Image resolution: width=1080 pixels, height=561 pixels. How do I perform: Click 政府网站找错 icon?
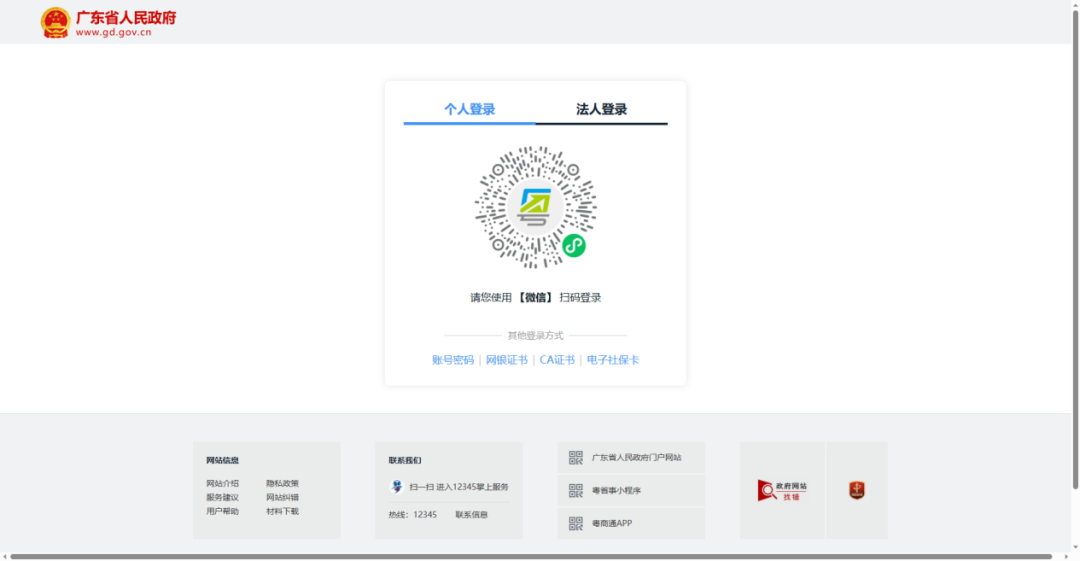pyautogui.click(x=782, y=491)
